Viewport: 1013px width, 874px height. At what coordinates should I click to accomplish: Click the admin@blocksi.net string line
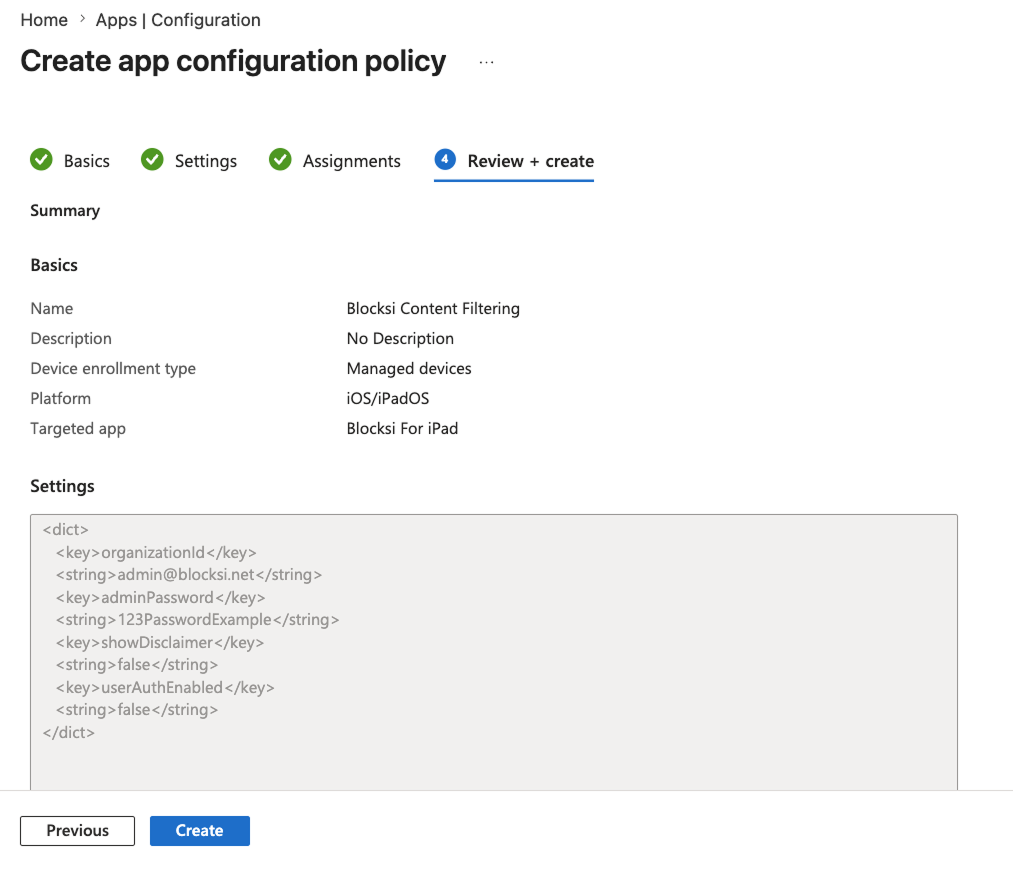[189, 574]
